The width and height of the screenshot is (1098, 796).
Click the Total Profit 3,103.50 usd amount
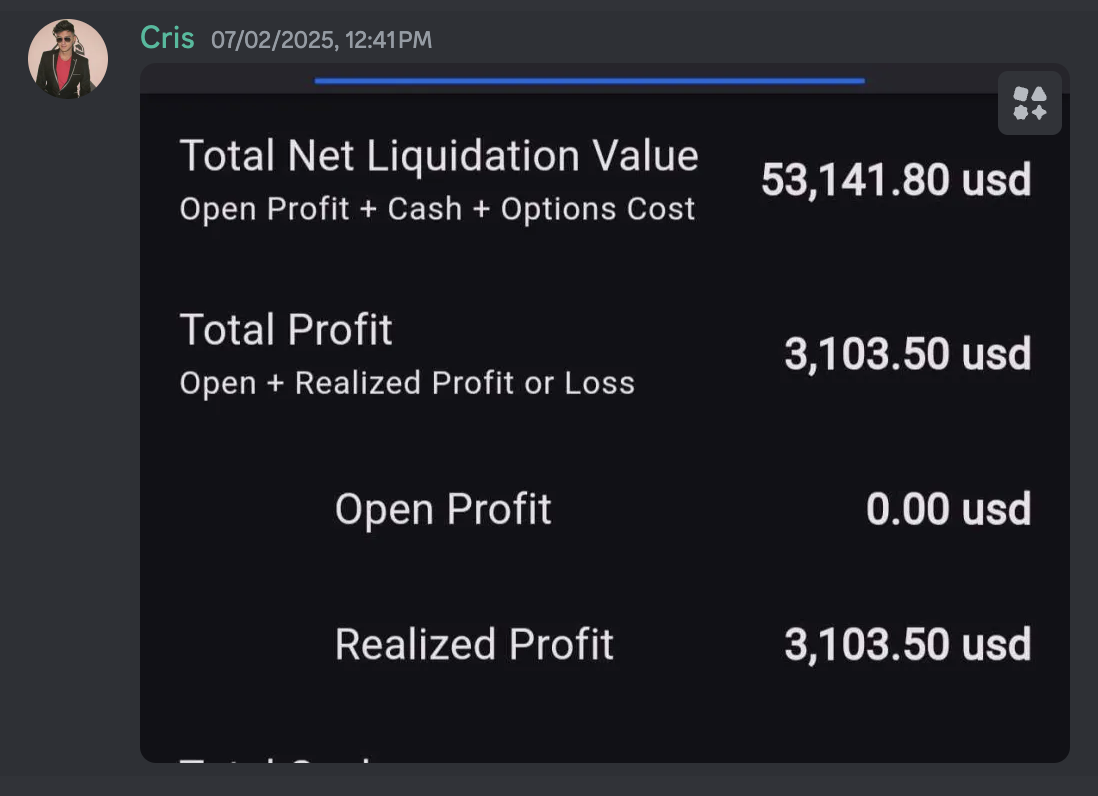(906, 354)
